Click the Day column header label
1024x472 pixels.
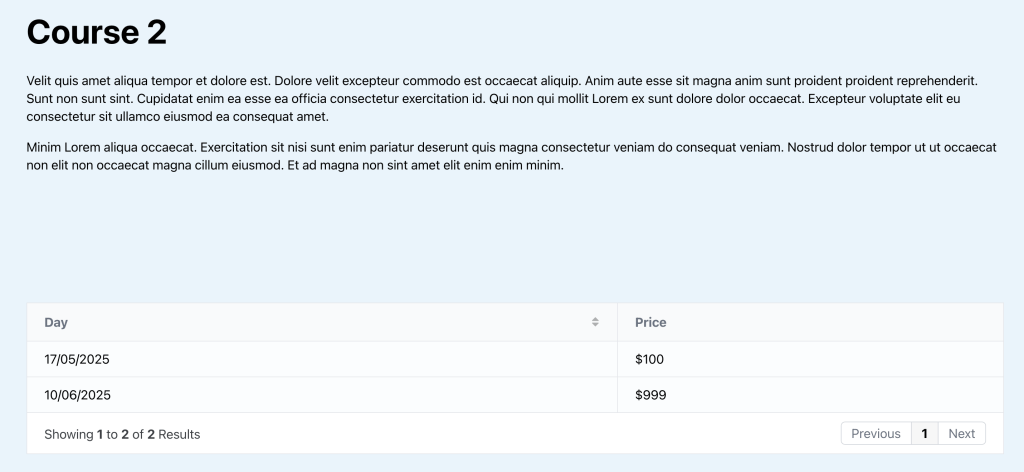pos(56,322)
